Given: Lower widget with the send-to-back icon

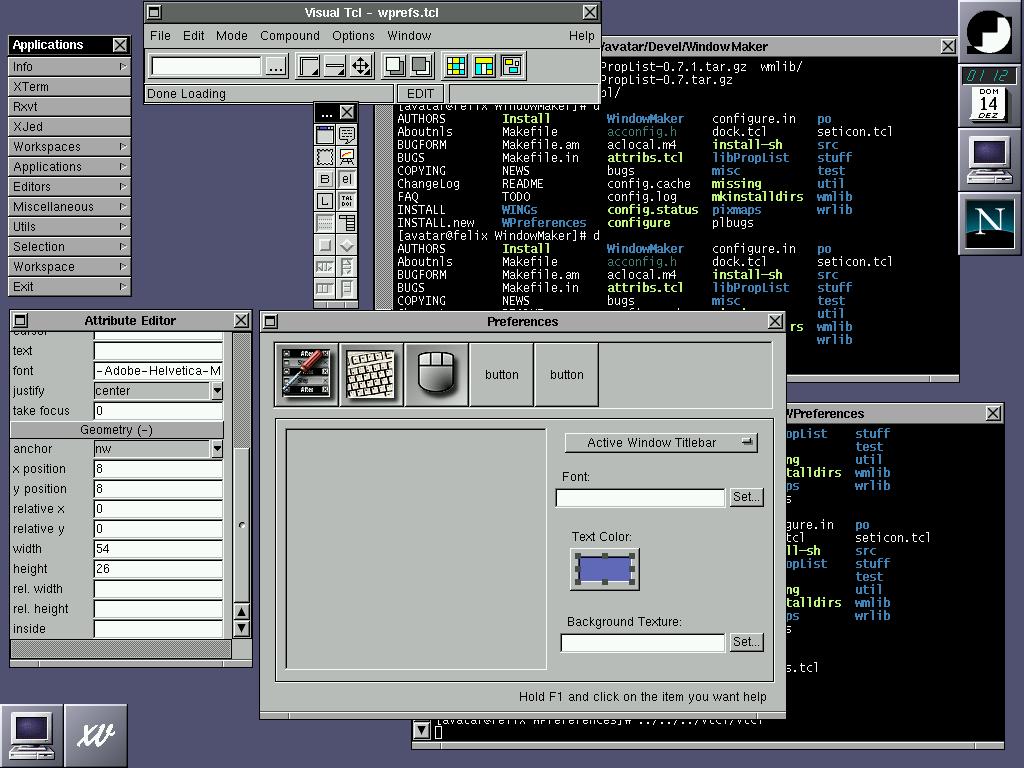Looking at the screenshot, I should (421, 66).
